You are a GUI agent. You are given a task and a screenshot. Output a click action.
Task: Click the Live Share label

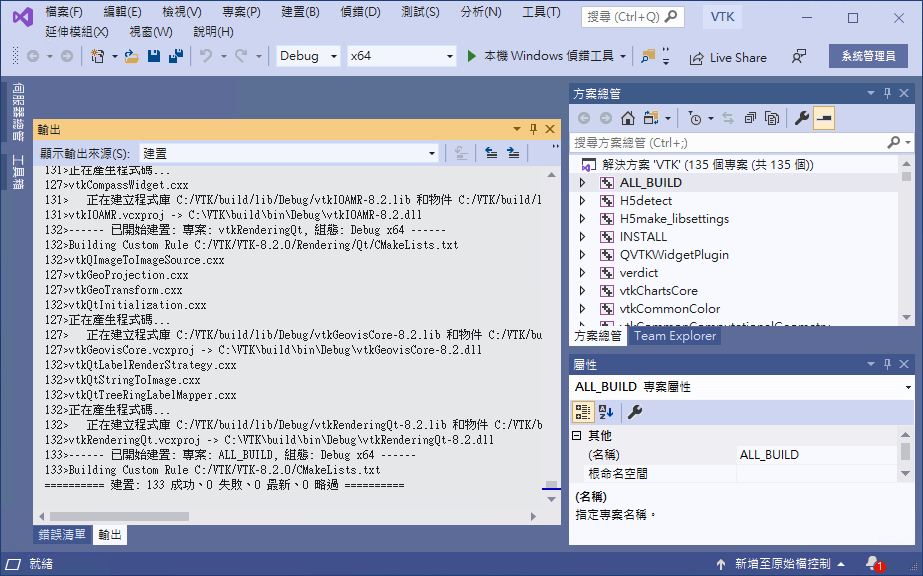point(738,58)
